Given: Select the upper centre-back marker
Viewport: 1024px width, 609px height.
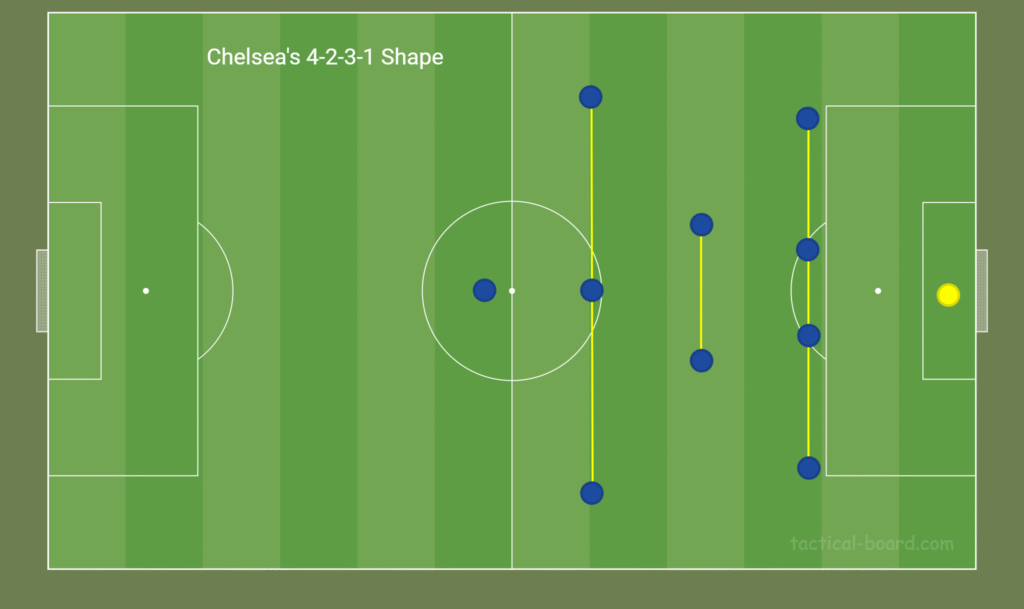Looking at the screenshot, I should coord(808,249).
